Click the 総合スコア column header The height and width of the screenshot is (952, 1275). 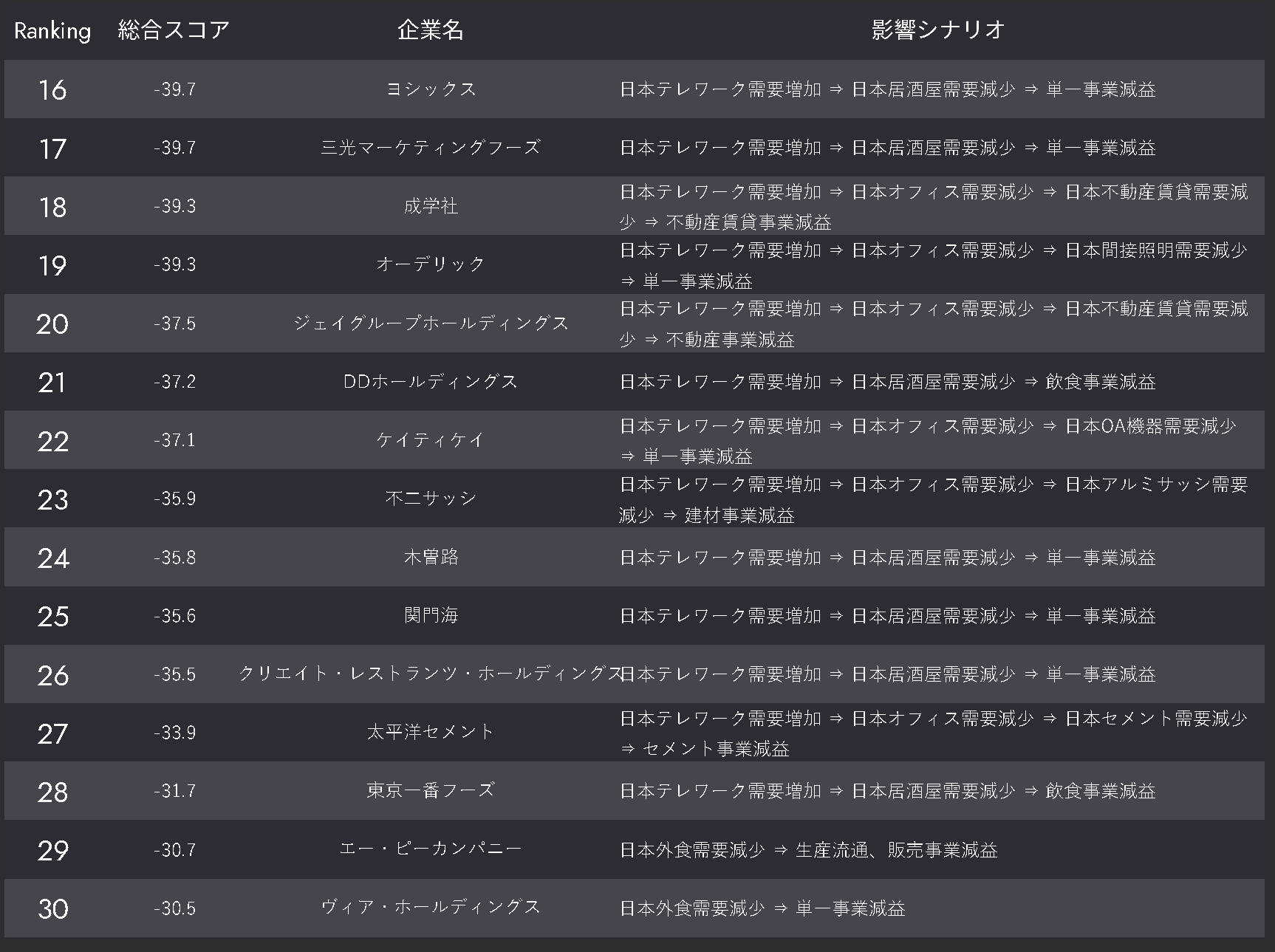[x=174, y=30]
